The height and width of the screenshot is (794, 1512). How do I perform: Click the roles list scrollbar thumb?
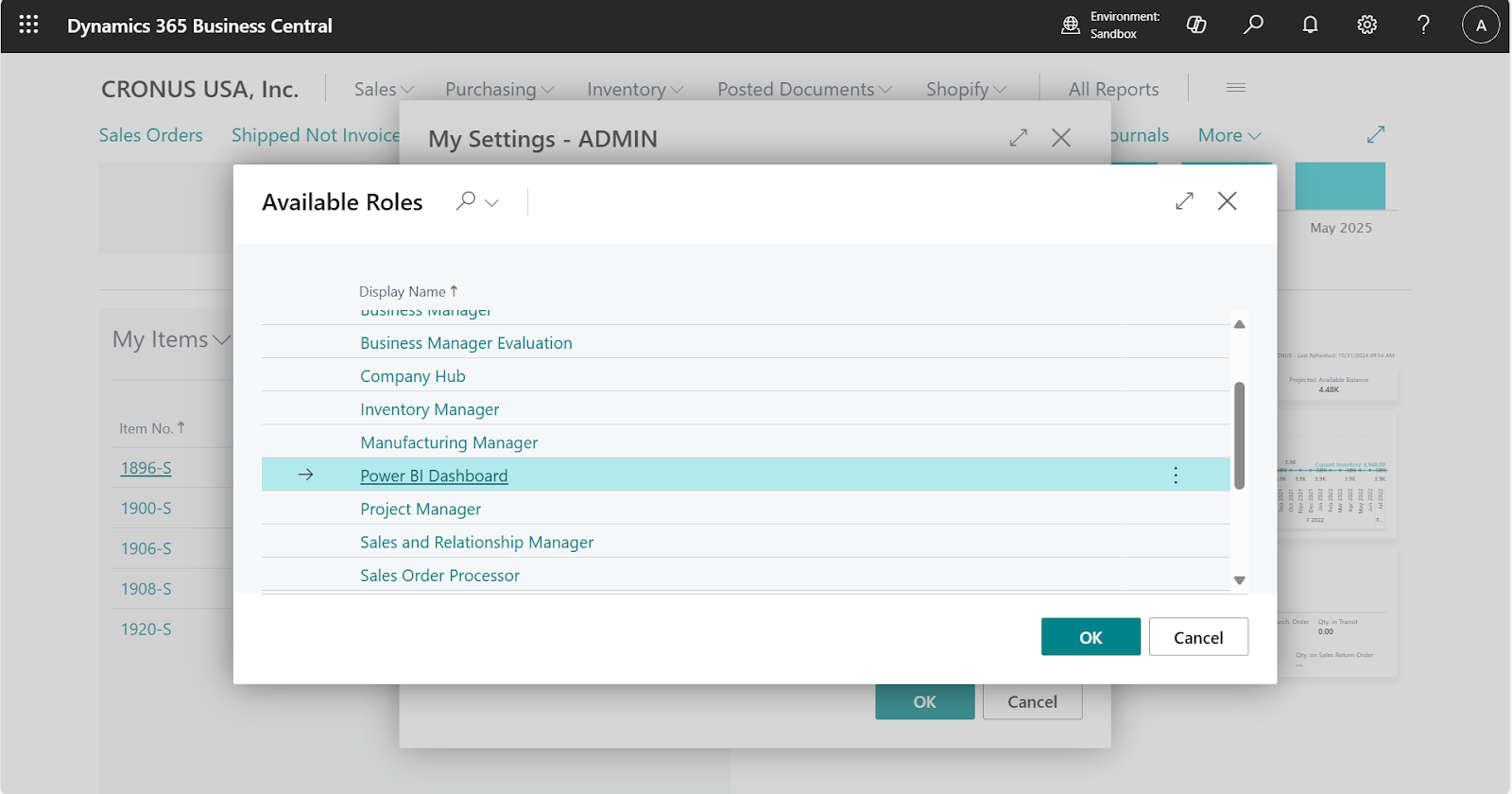click(x=1239, y=436)
